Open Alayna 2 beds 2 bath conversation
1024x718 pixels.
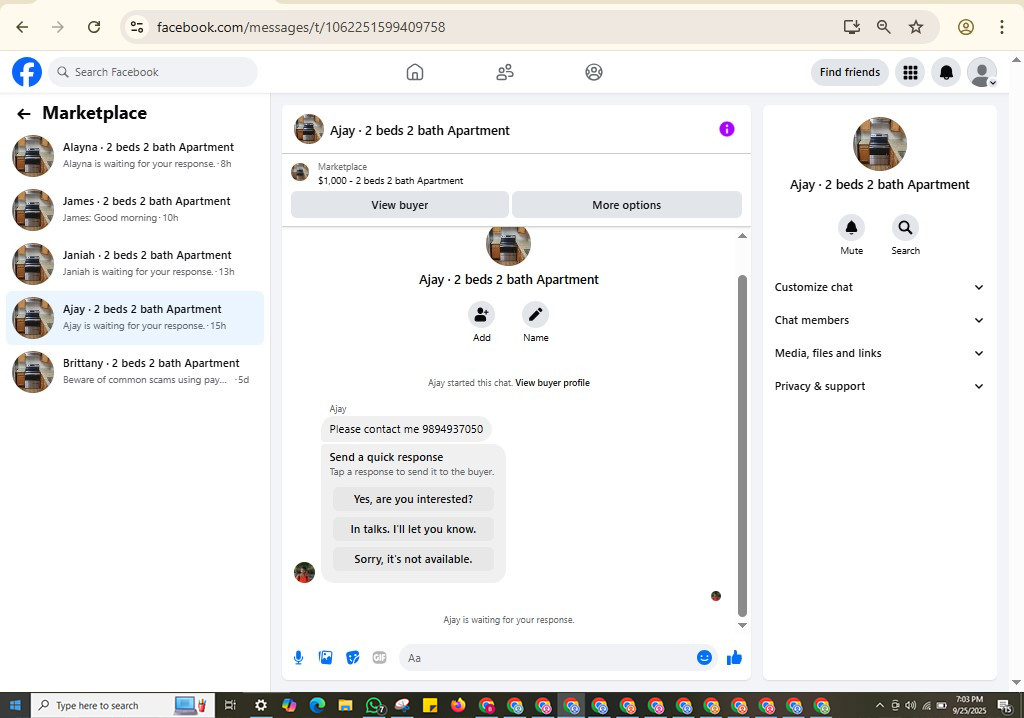pos(135,155)
